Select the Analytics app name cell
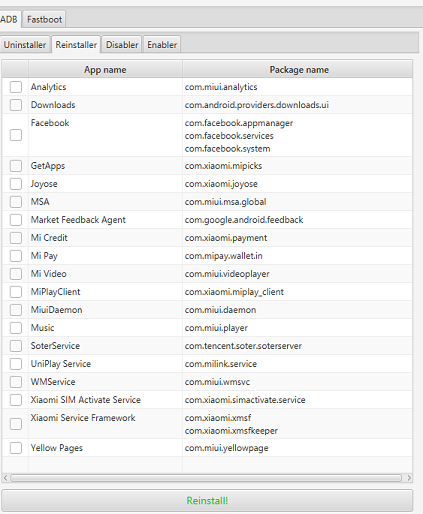 tap(105, 87)
